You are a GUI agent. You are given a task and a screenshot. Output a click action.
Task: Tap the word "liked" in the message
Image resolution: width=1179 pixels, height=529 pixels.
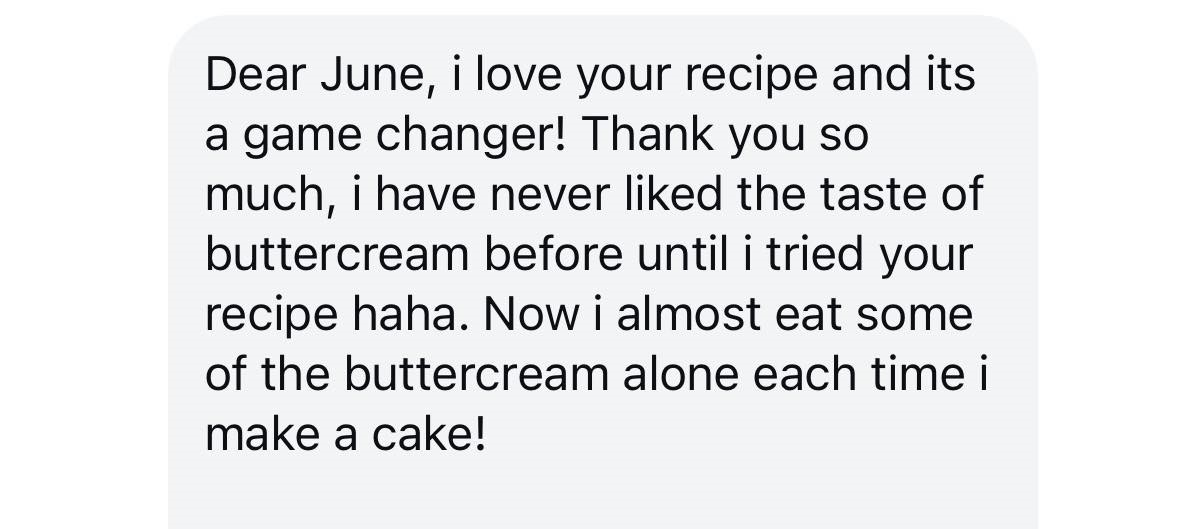click(675, 195)
